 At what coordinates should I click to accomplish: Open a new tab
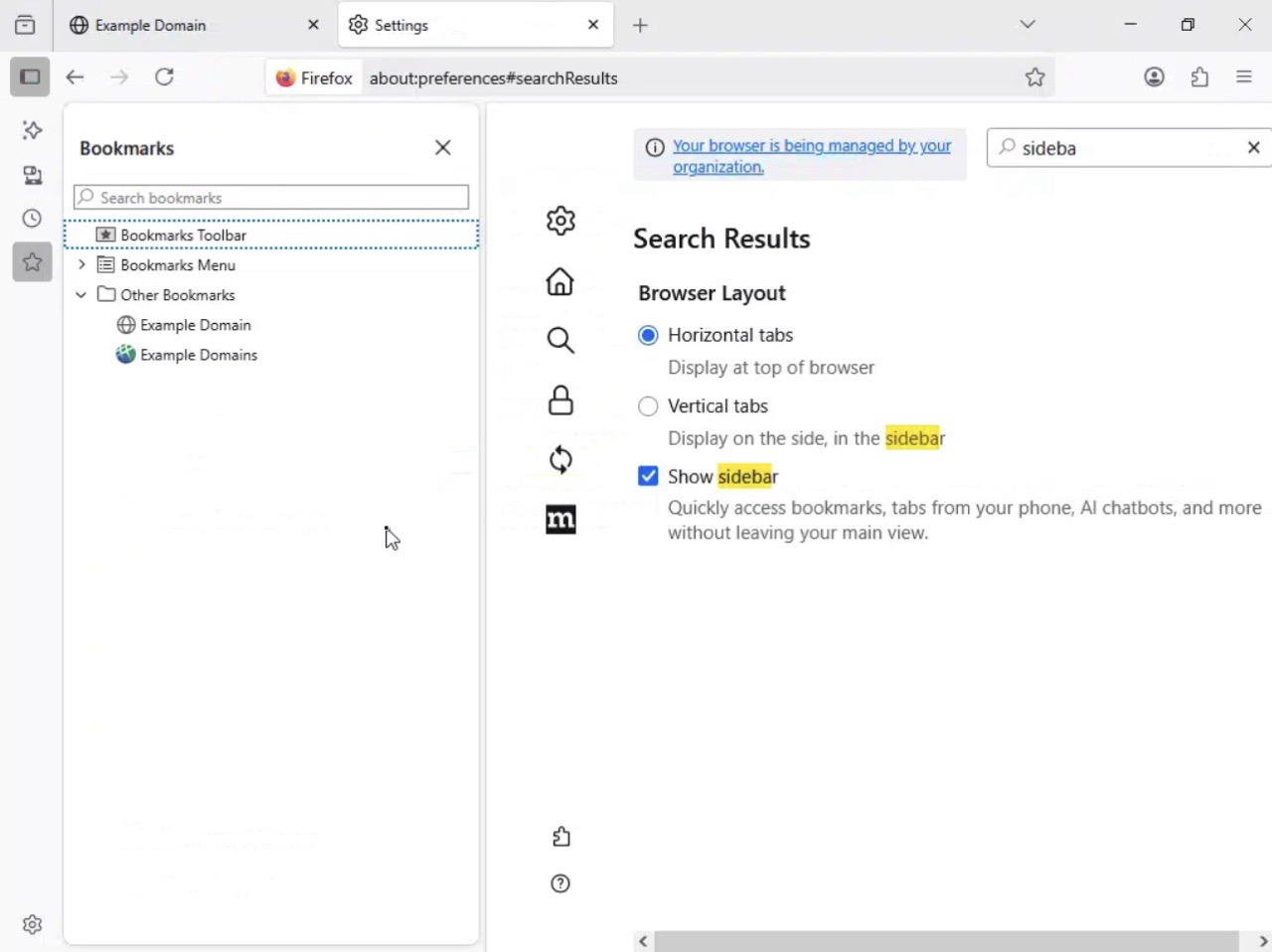coord(640,25)
